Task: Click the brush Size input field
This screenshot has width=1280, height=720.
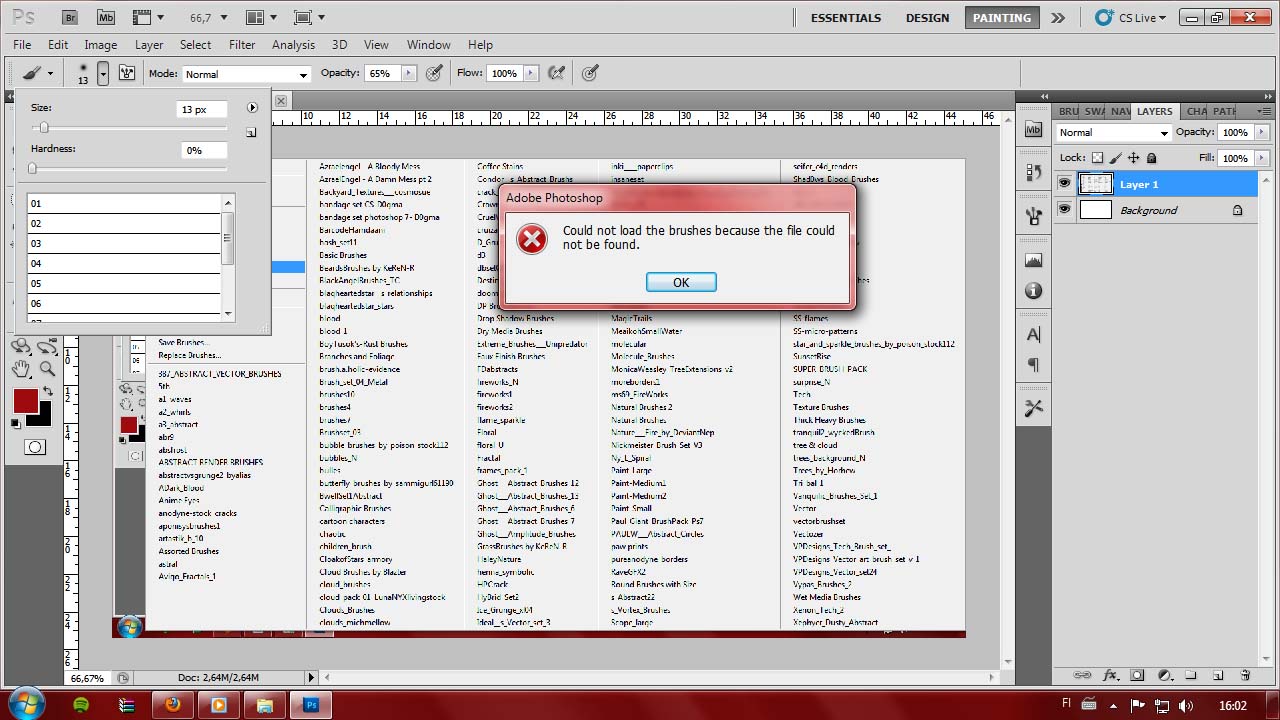Action: tap(201, 109)
